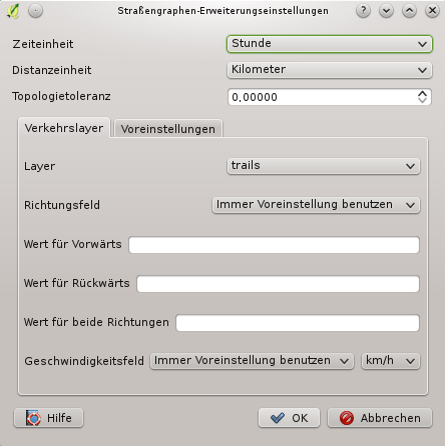Close the Straßengraphen dialog window
This screenshot has height=446, width=445.
point(432,11)
